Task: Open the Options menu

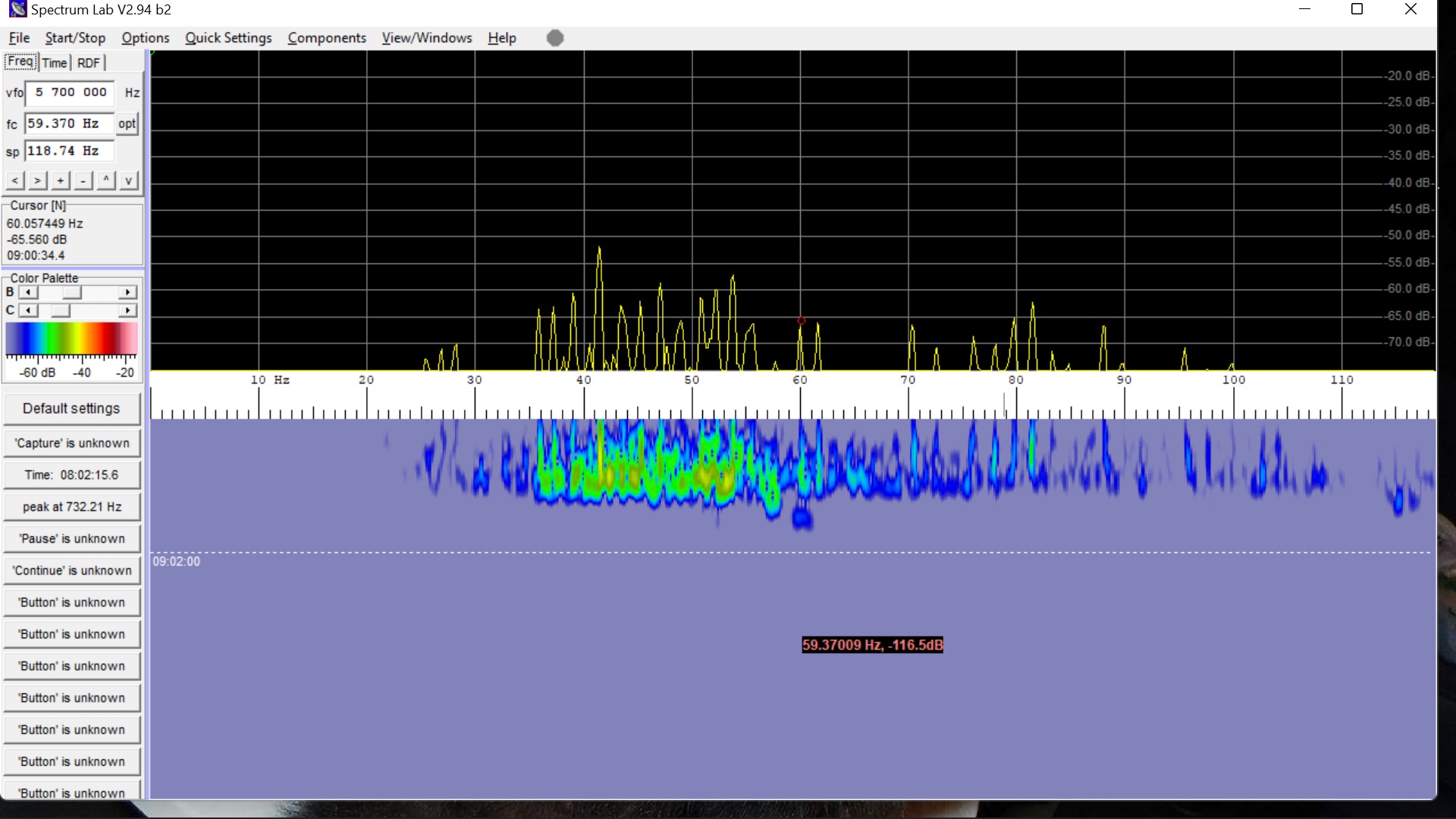Action: tap(146, 38)
